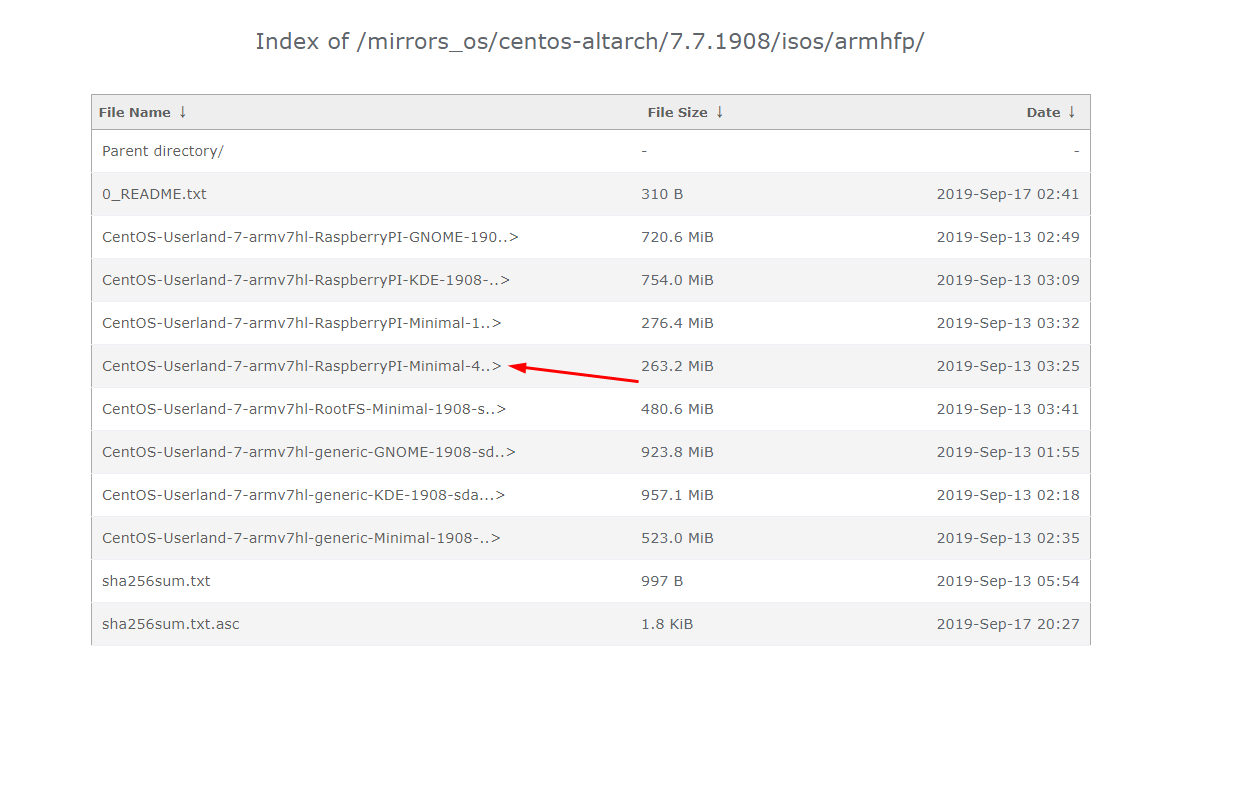This screenshot has width=1253, height=802.
Task: Click the sort arrow beside File Size
Action: pyautogui.click(x=719, y=112)
